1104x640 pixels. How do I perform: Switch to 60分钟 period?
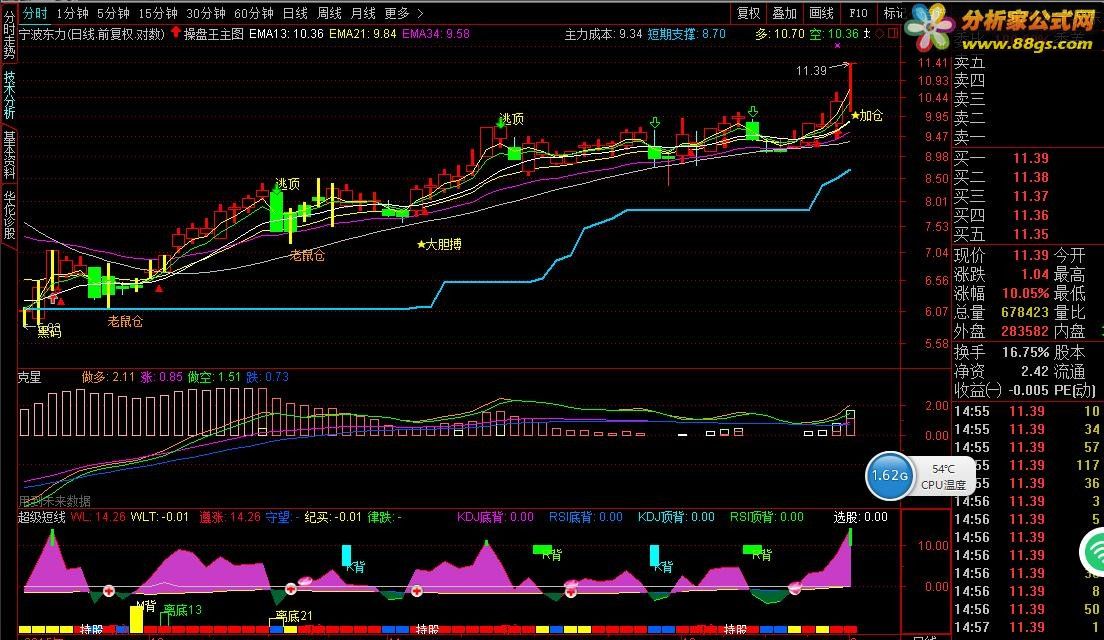pyautogui.click(x=253, y=13)
